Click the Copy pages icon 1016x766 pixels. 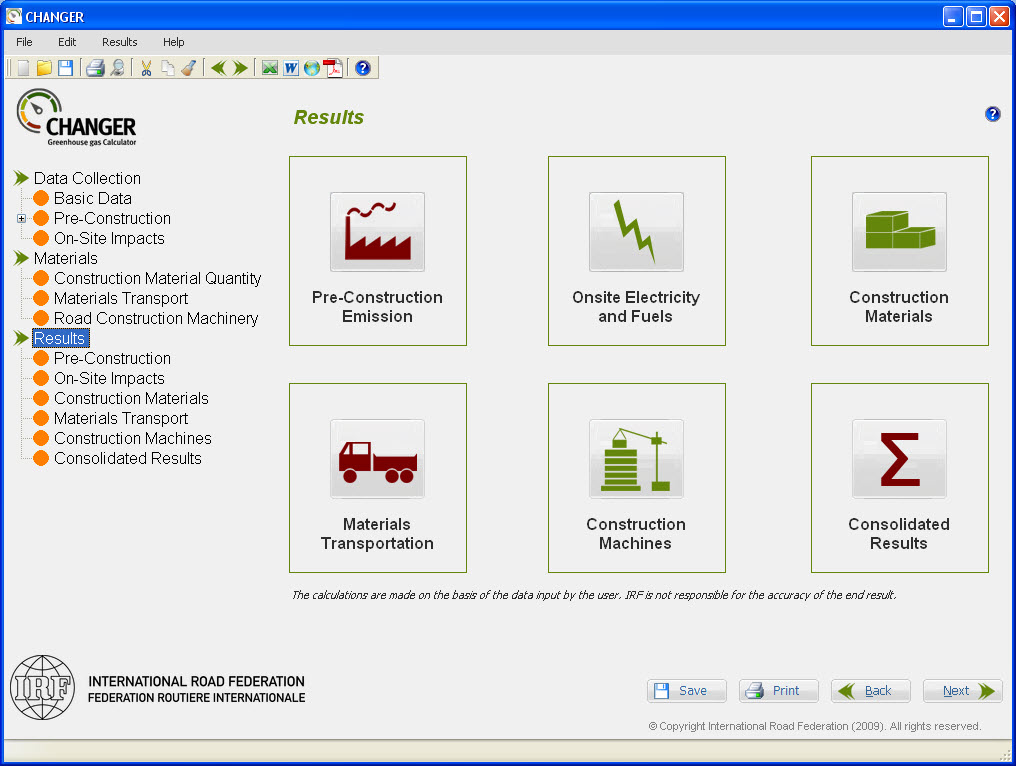tap(168, 68)
